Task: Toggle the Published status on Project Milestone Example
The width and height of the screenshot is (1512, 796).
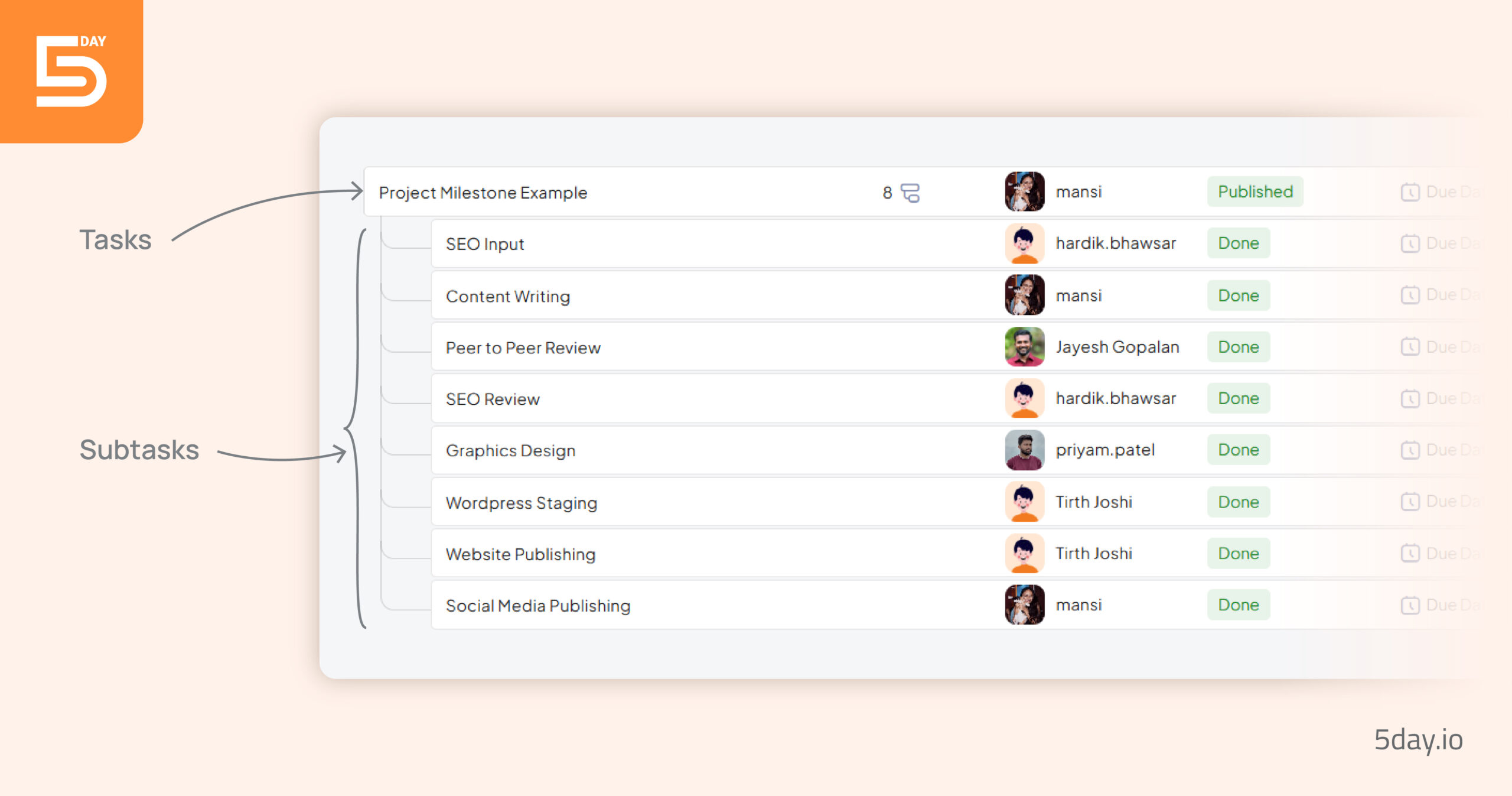Action: [1254, 190]
